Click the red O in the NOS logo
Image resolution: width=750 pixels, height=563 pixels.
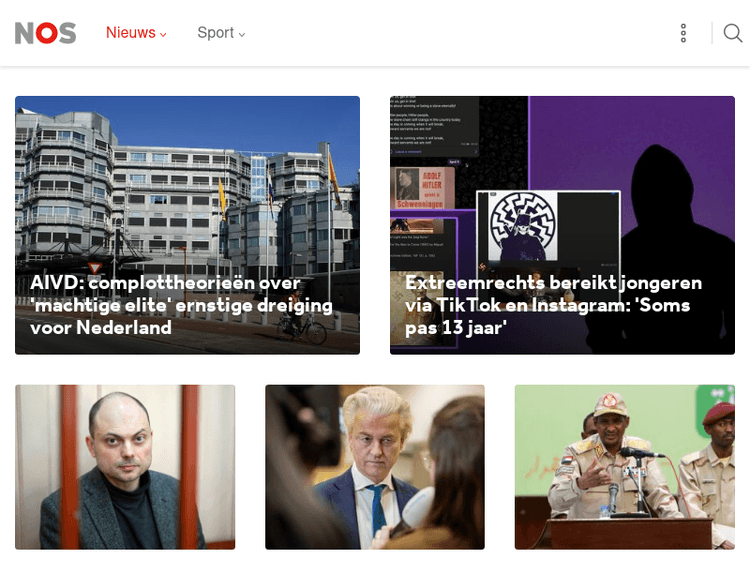point(47,33)
